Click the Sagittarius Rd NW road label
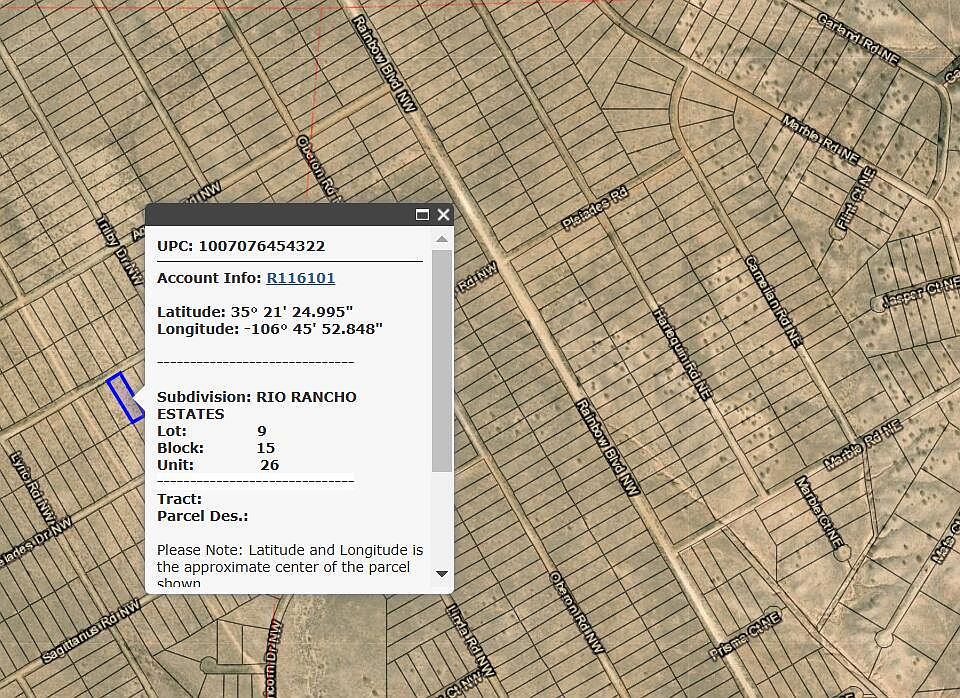Viewport: 960px width, 698px height. click(91, 632)
